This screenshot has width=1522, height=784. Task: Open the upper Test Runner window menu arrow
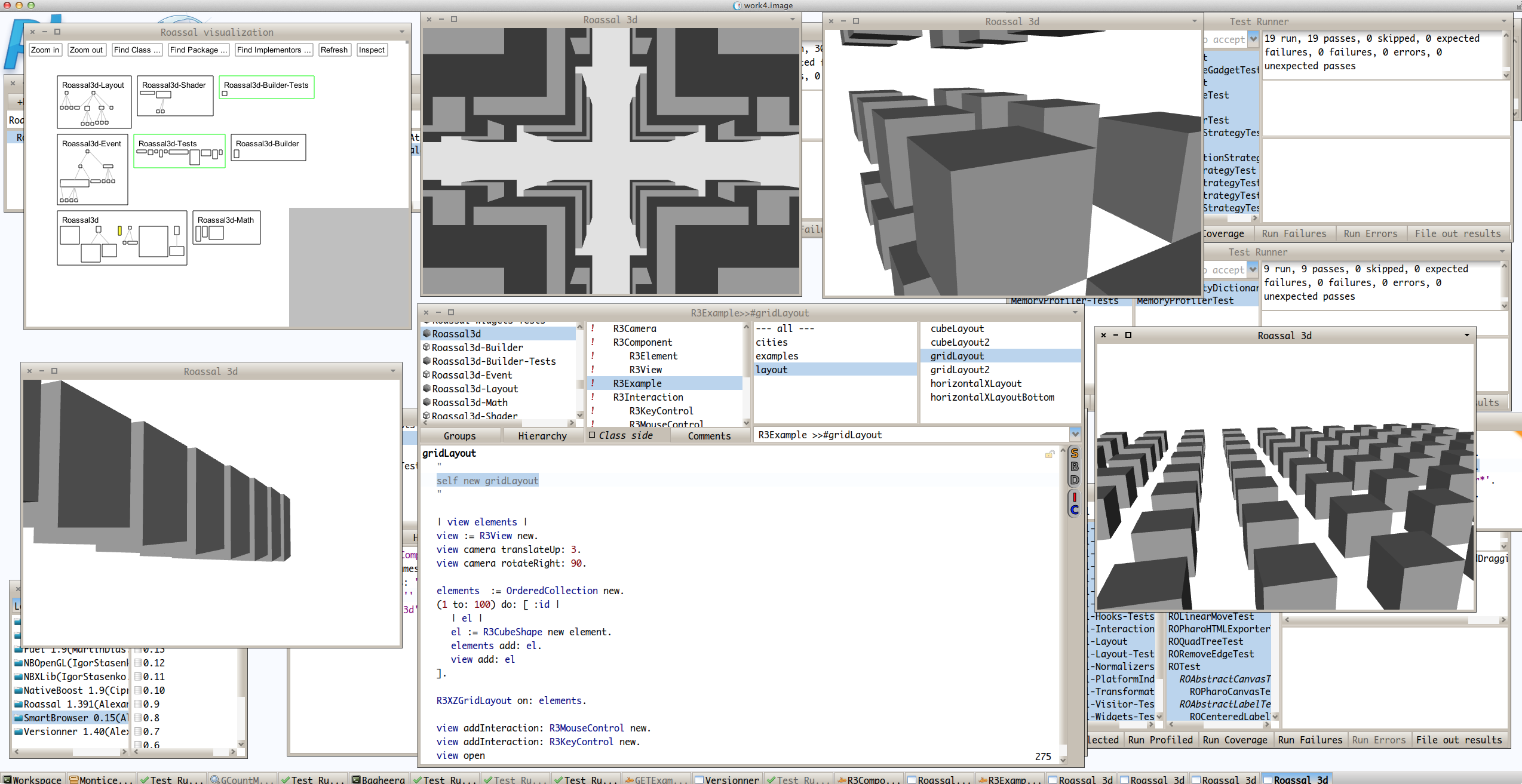(1504, 21)
